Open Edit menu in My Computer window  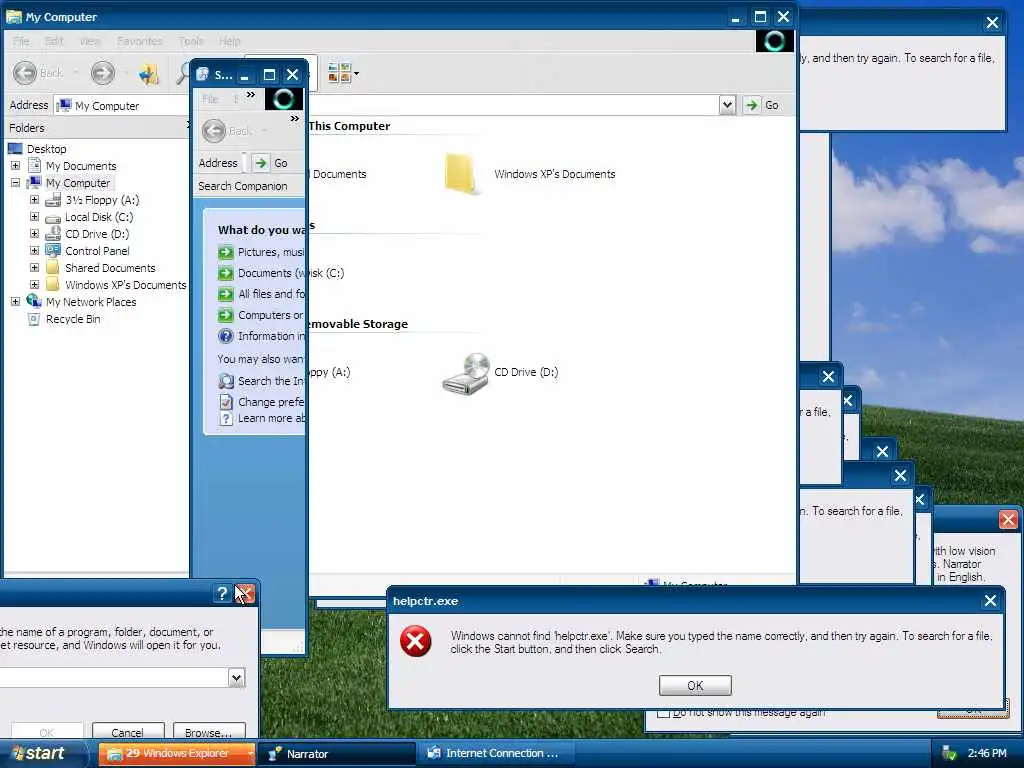click(x=54, y=41)
